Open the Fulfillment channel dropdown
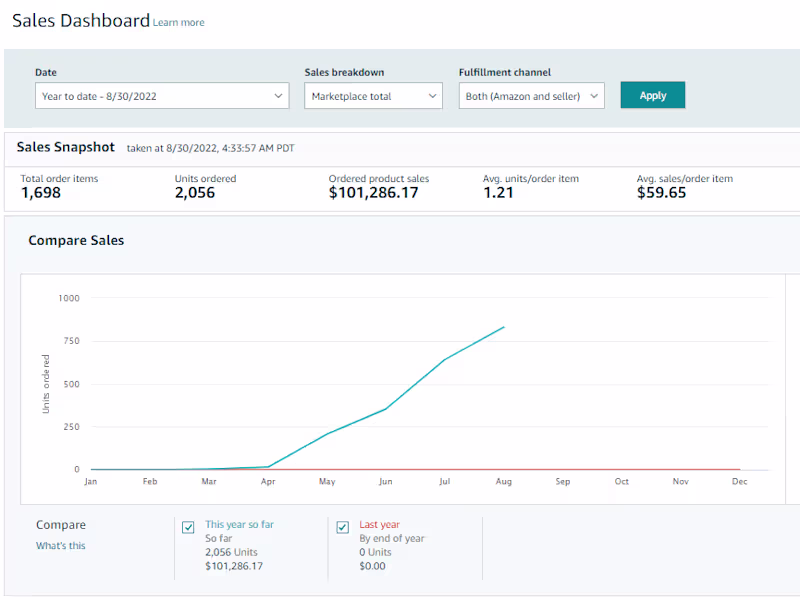The height and width of the screenshot is (600, 800). click(532, 96)
